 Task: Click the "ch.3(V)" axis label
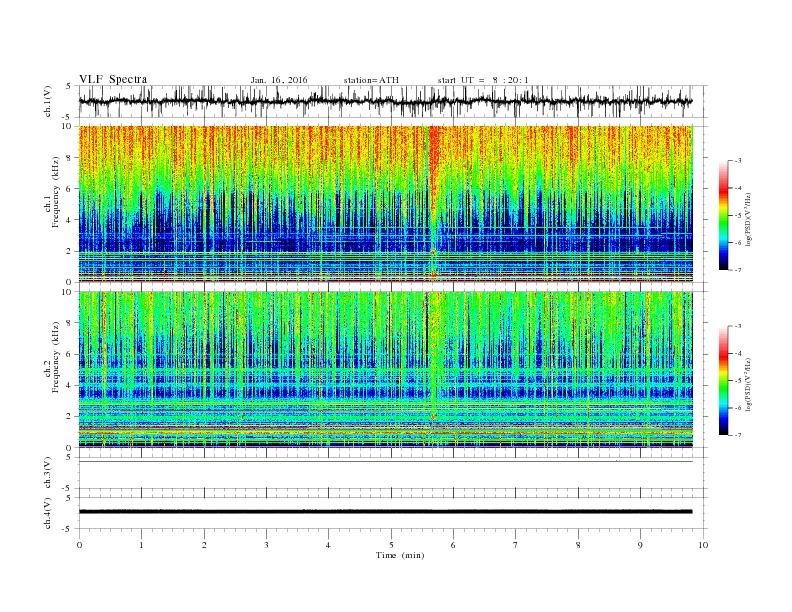tap(48, 473)
